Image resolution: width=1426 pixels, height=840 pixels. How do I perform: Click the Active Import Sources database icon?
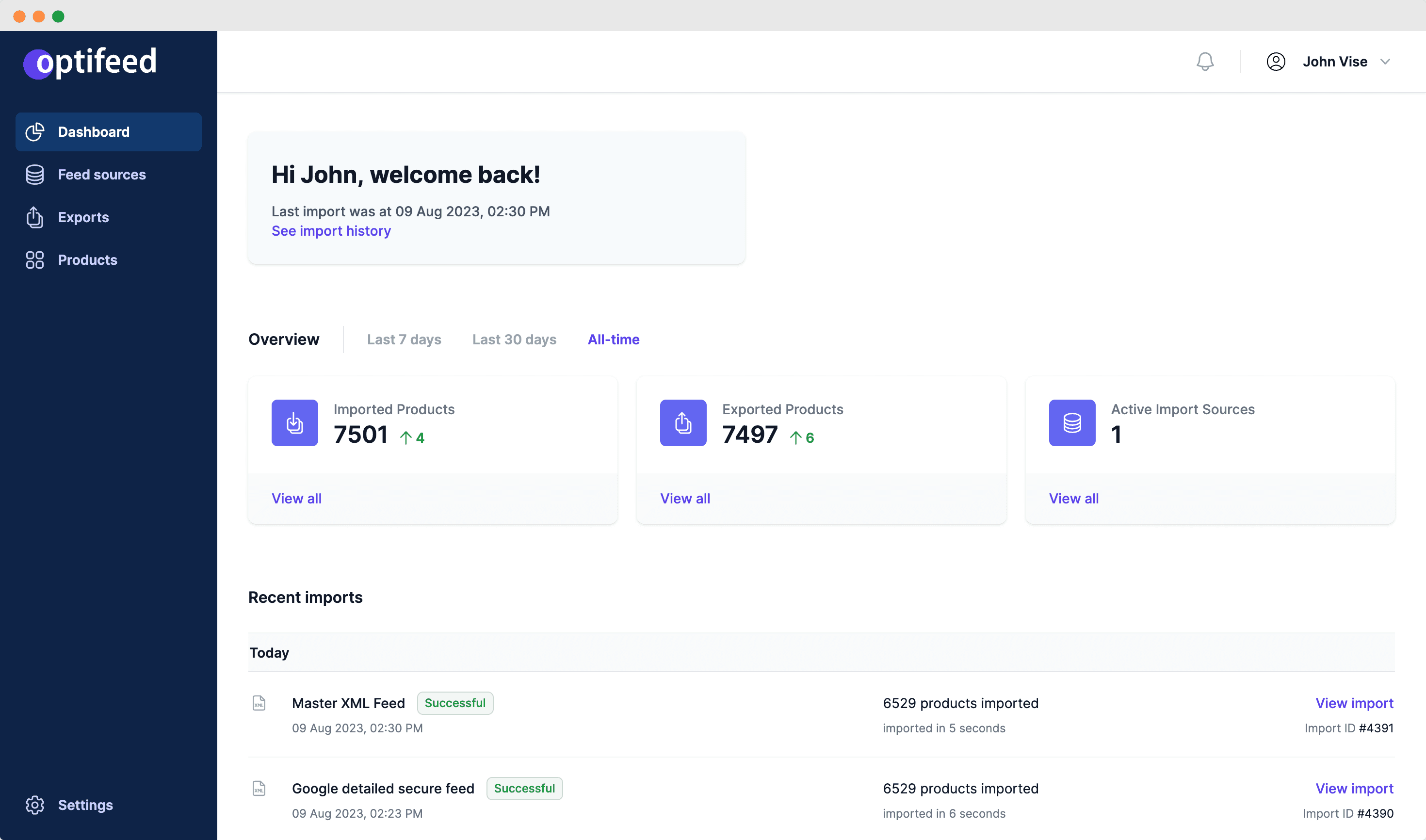coord(1071,423)
